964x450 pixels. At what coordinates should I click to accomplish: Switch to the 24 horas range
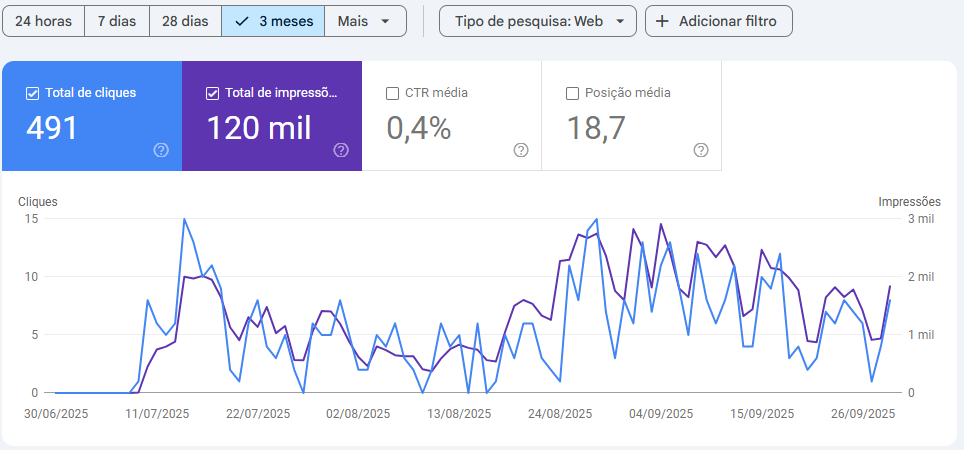[x=43, y=21]
